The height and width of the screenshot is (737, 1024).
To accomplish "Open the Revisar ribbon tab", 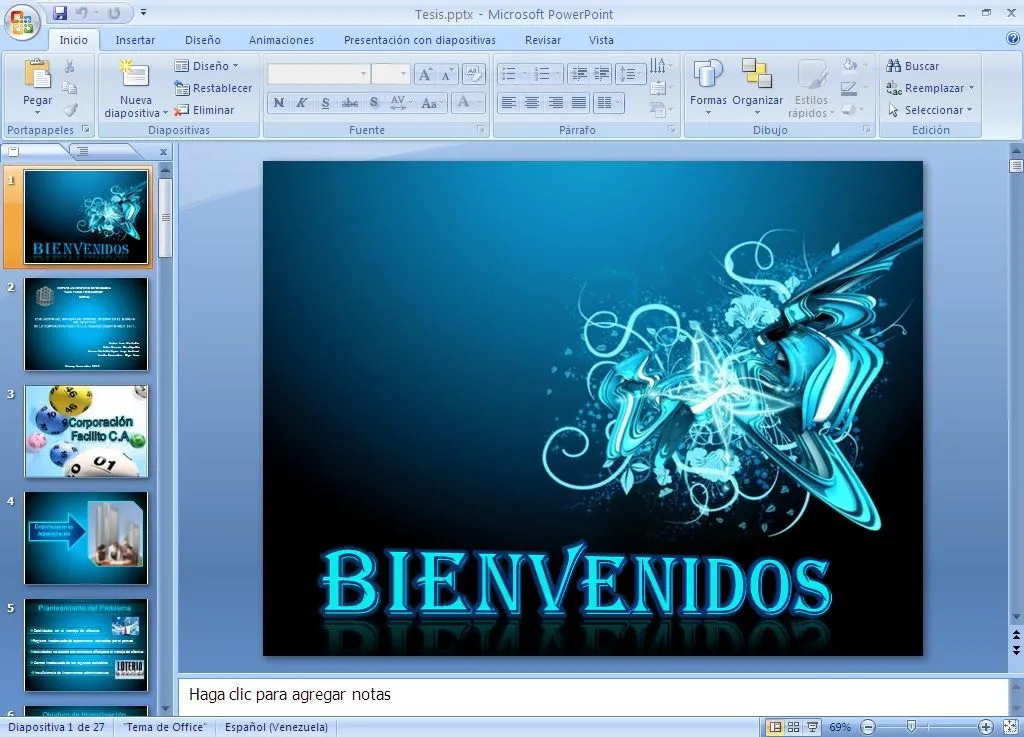I will pos(543,40).
